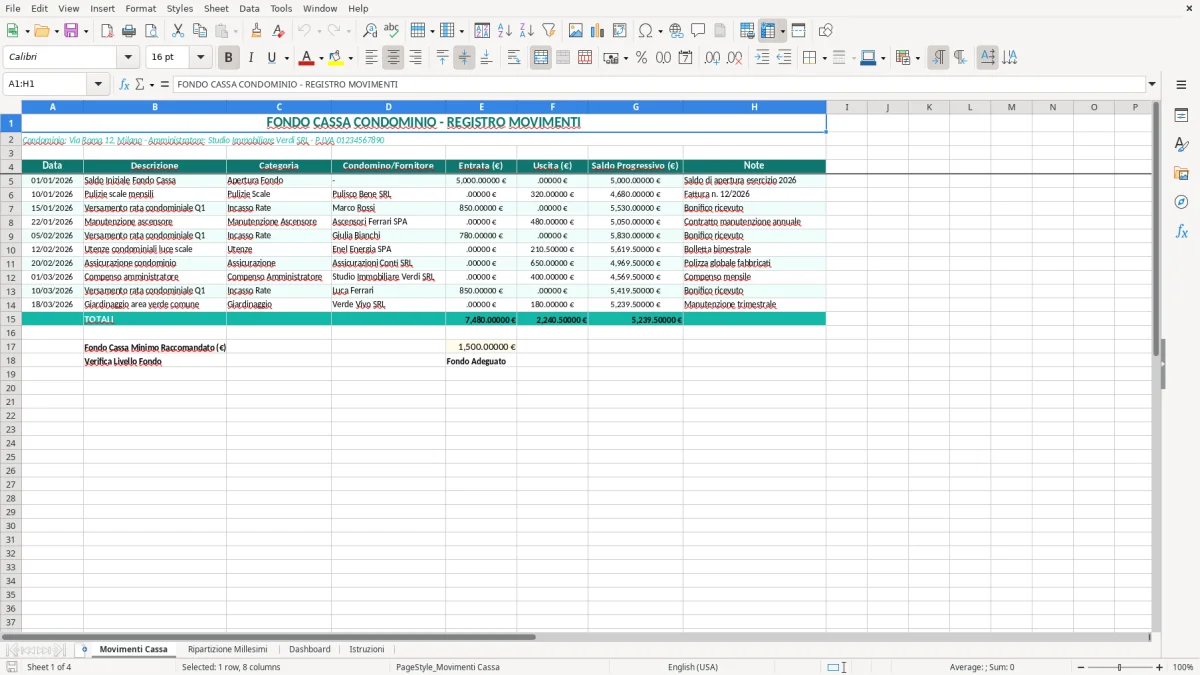
Task: Toggle Left-To-Right text direction button
Action: (x=938, y=58)
